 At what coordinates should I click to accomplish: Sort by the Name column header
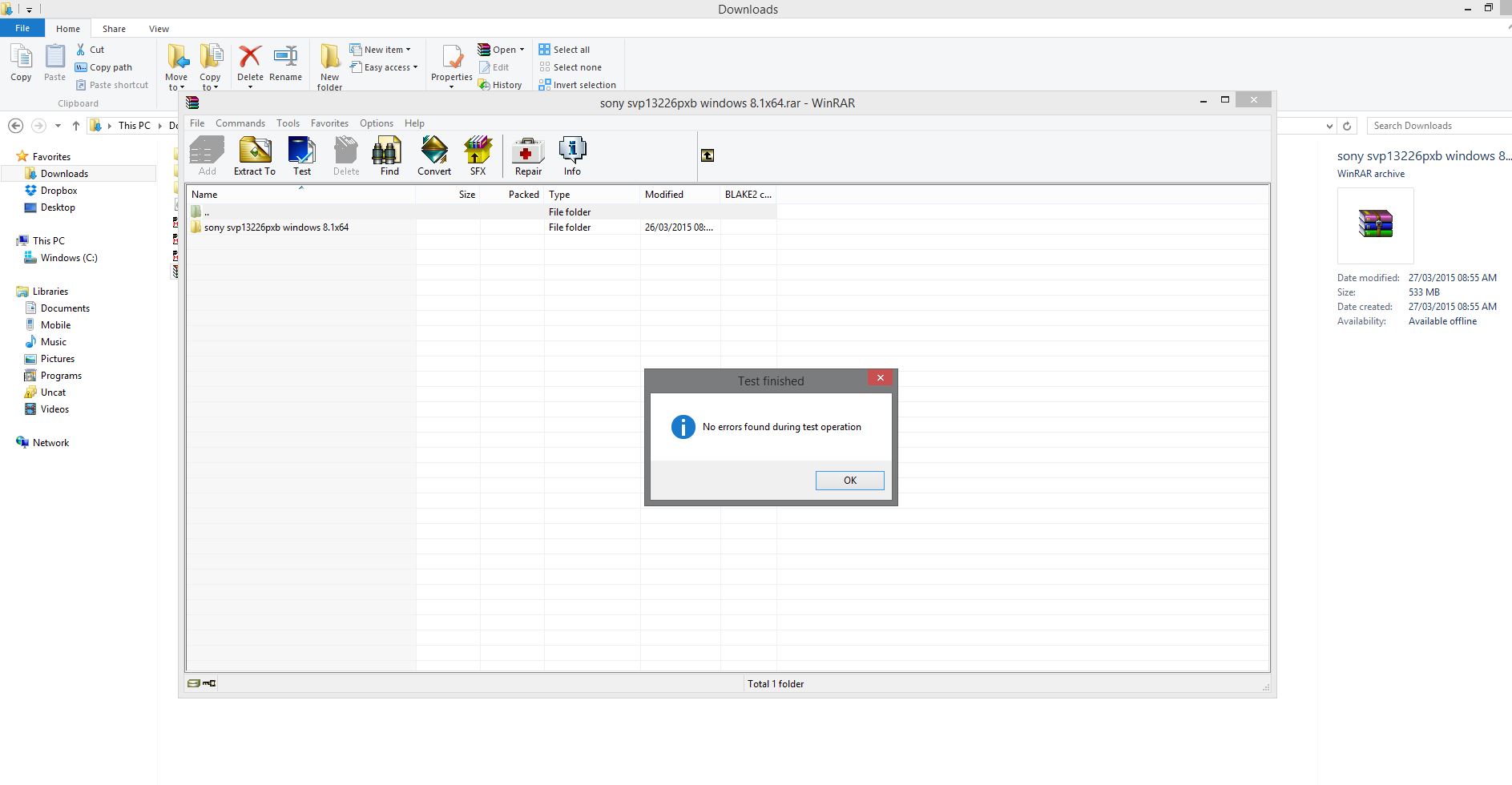pyautogui.click(x=301, y=195)
